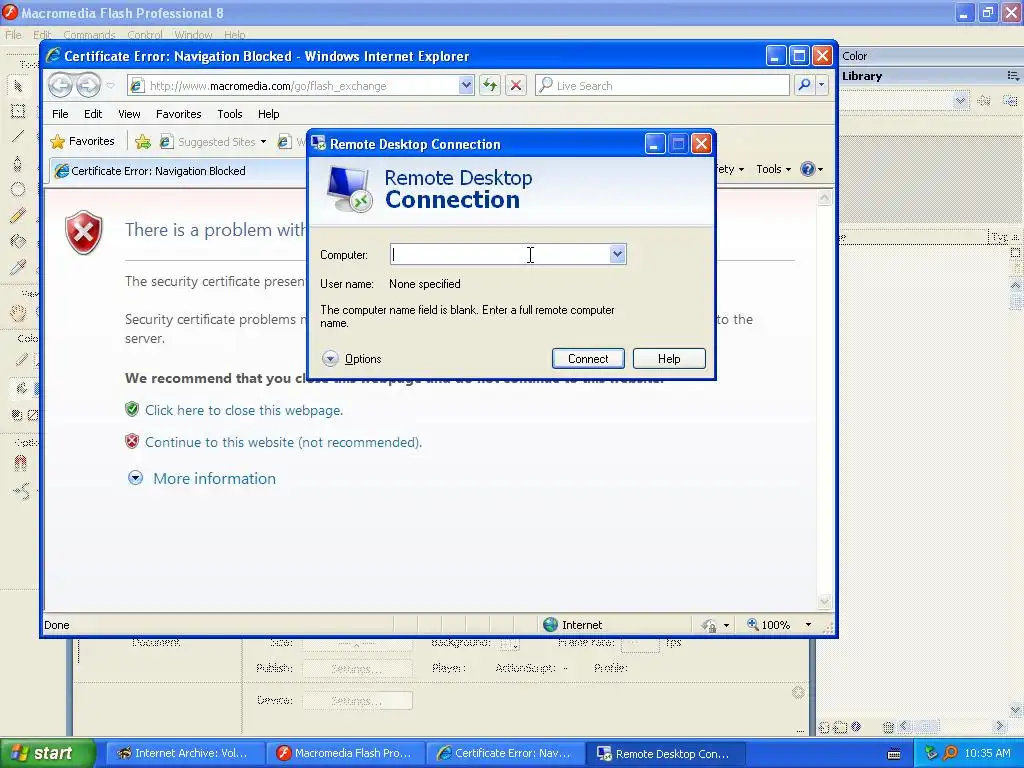Expand Options in Remote Desktop Connection
The image size is (1024, 768).
351,359
